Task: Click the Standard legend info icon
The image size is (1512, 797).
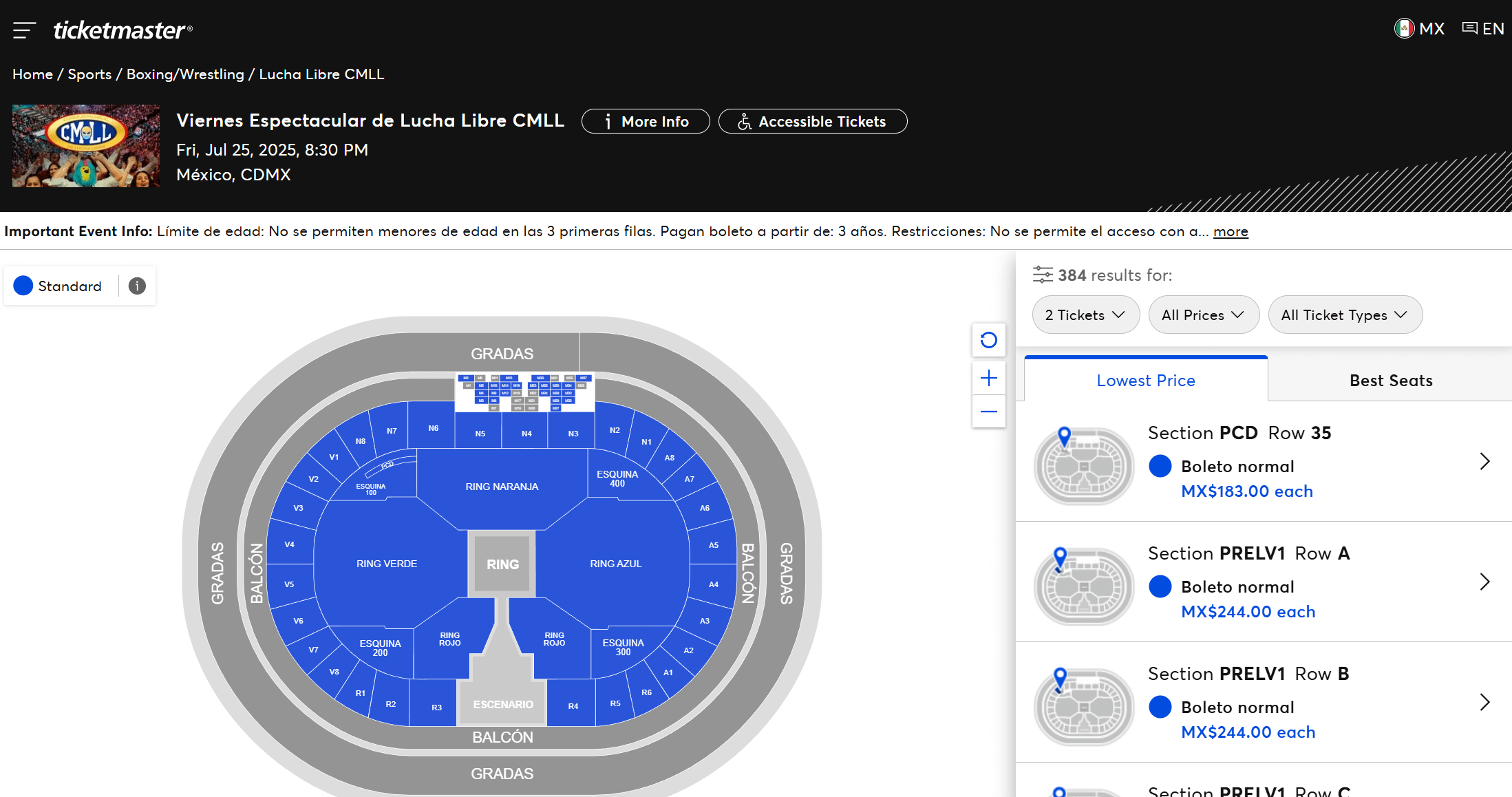Action: [x=137, y=286]
